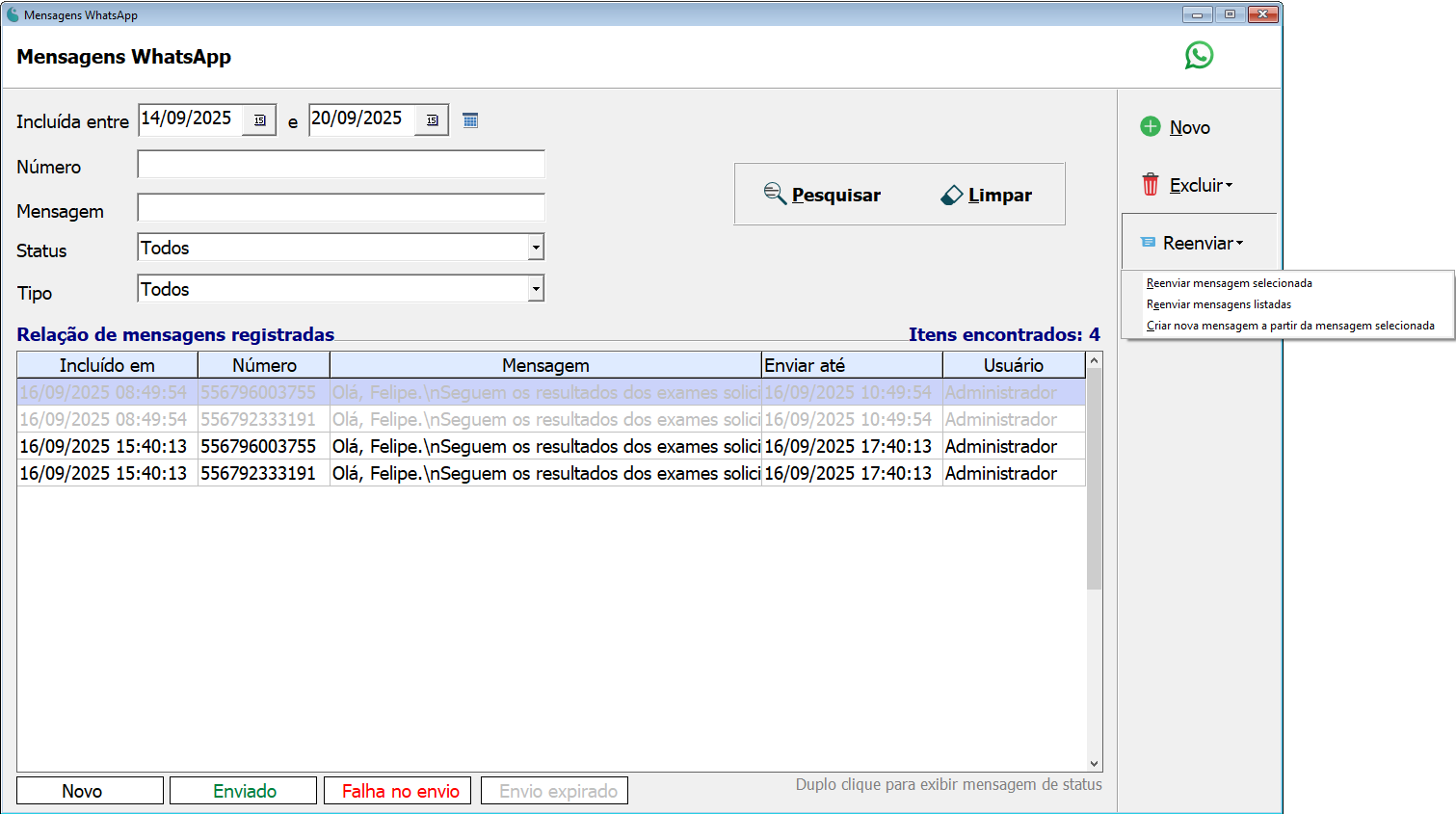Close the Mensagens WhatsApp window
1456x814 pixels.
click(1263, 14)
